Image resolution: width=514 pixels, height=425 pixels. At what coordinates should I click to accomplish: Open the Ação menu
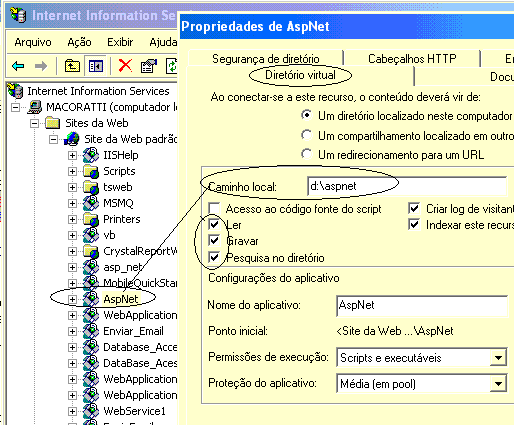(79, 42)
